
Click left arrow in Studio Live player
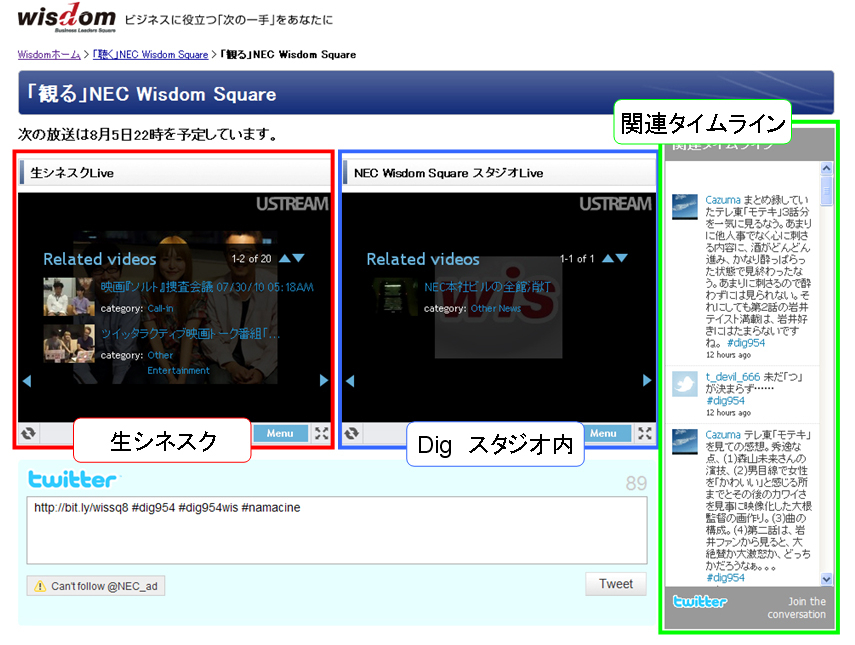(350, 381)
